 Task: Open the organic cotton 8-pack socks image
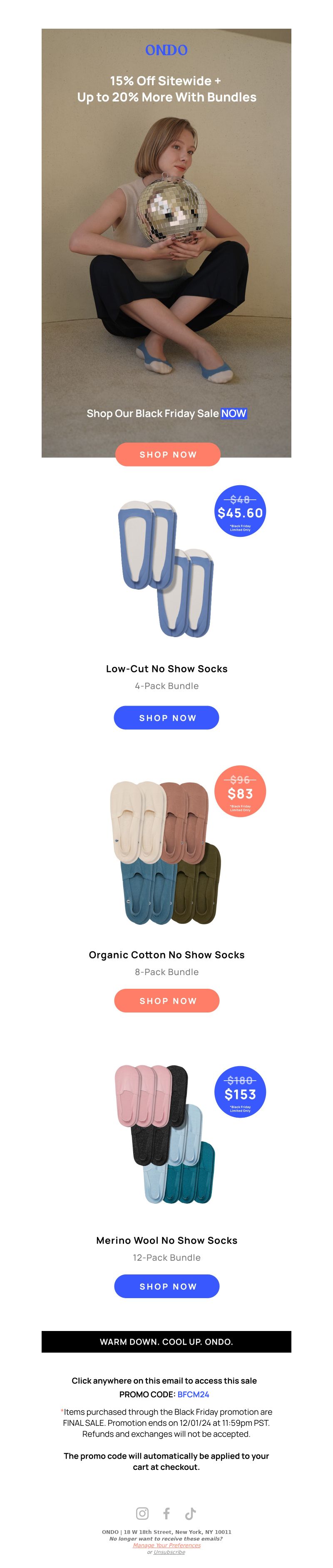[165, 852]
